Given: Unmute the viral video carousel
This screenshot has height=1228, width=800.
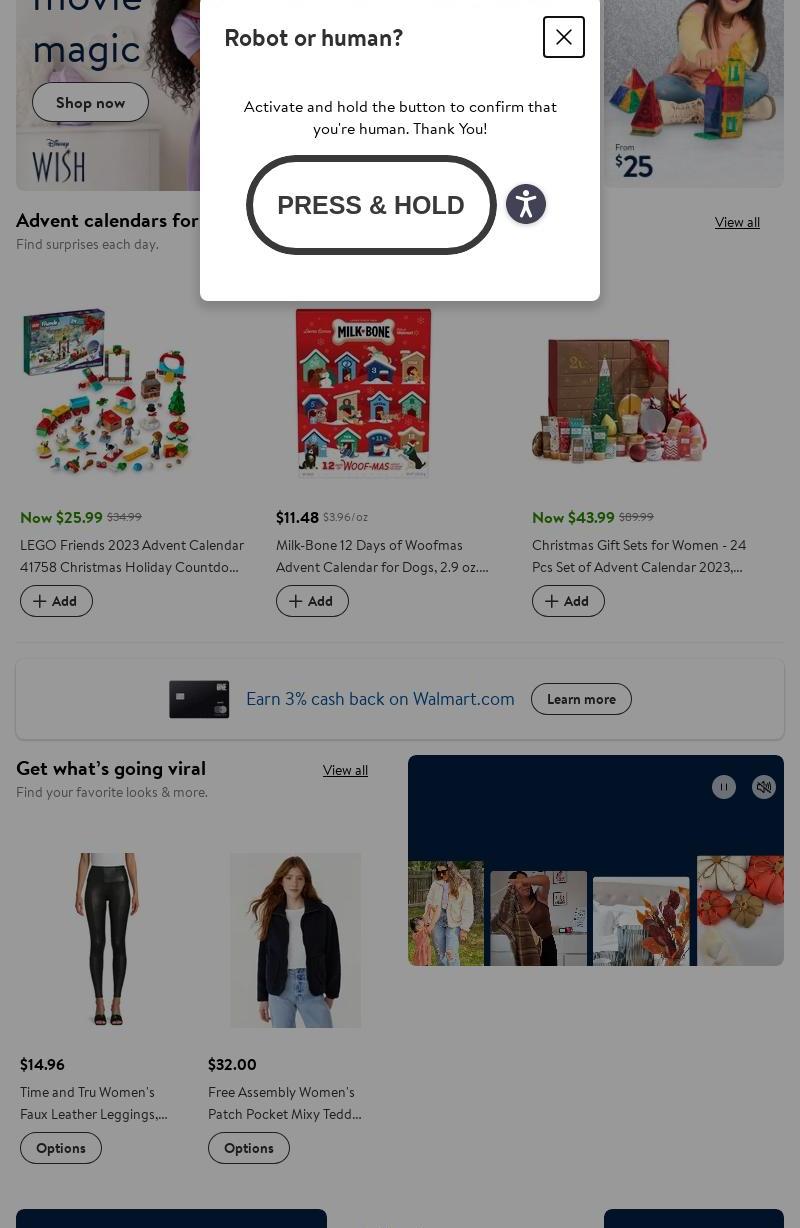Looking at the screenshot, I should [x=764, y=787].
